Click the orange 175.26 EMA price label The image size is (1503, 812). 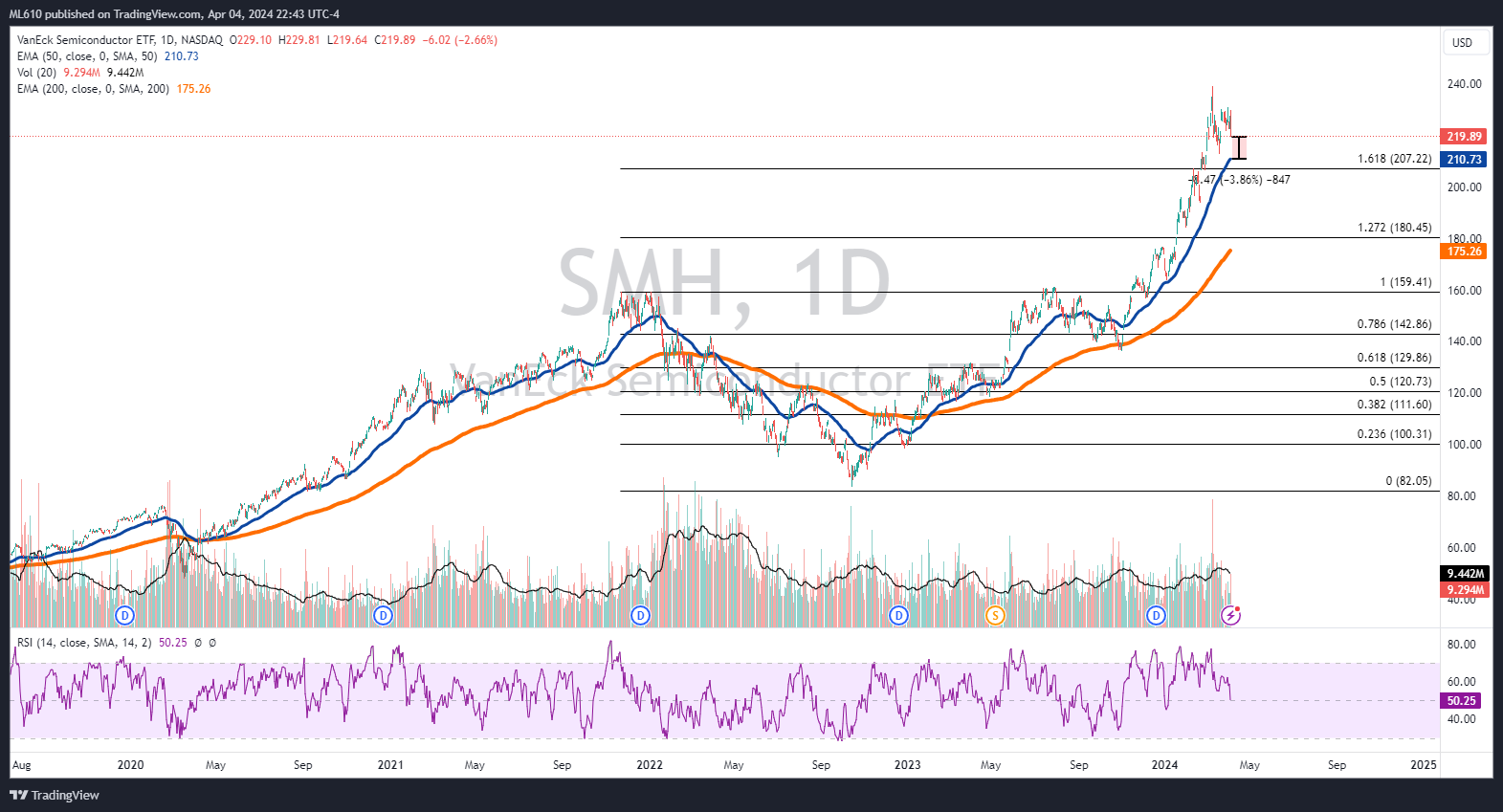click(x=1464, y=252)
